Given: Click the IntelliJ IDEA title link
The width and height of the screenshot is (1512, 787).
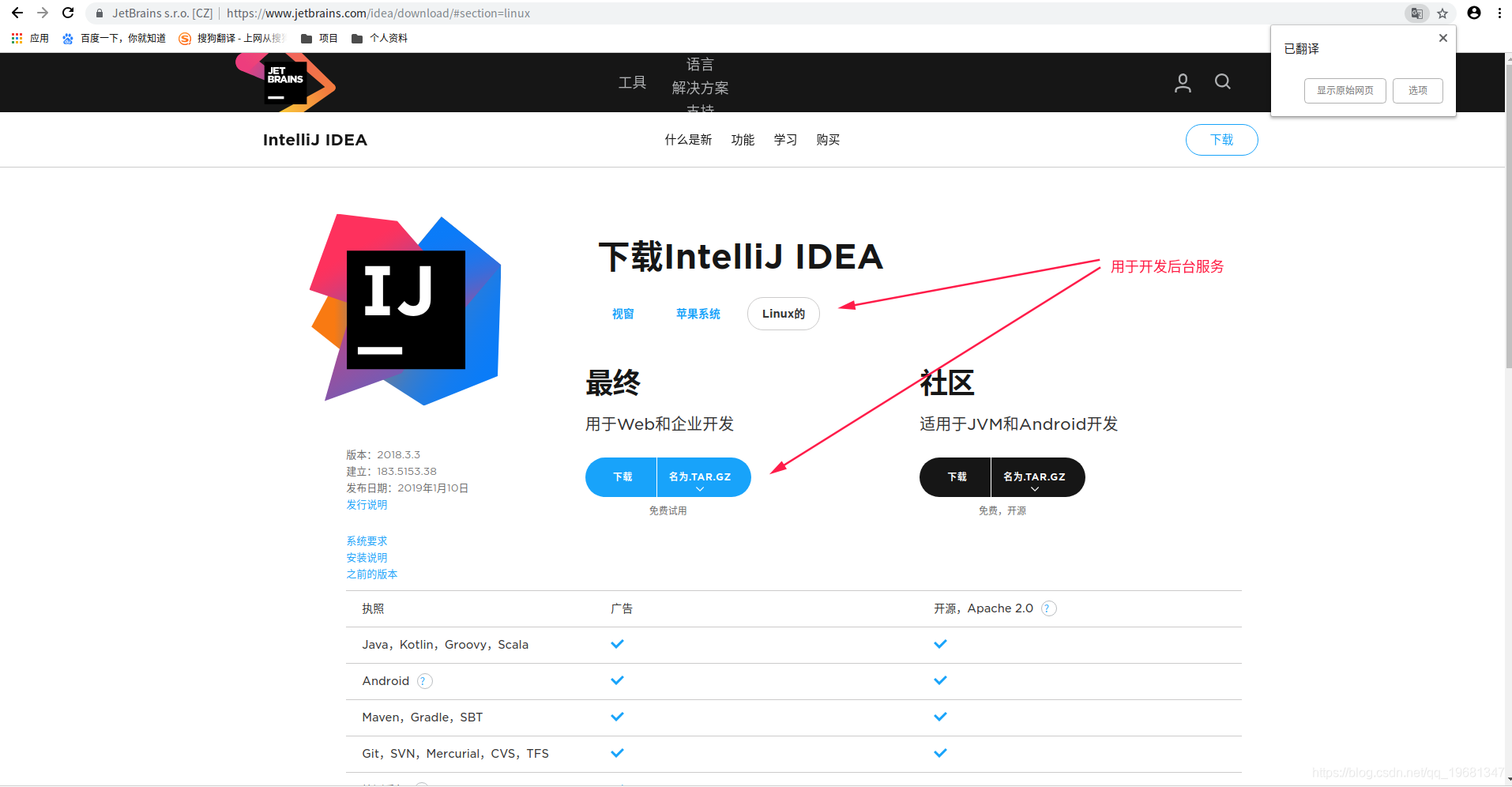Looking at the screenshot, I should point(315,140).
